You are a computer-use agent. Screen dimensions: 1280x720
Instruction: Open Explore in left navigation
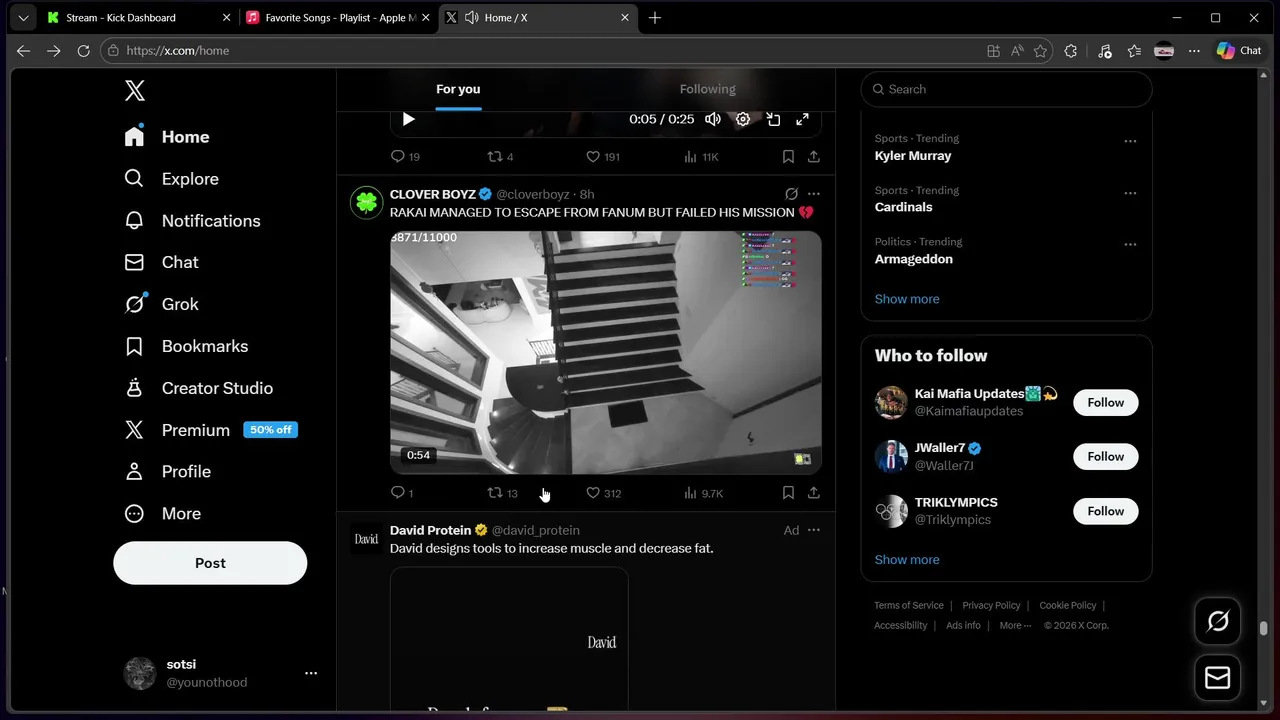171,179
